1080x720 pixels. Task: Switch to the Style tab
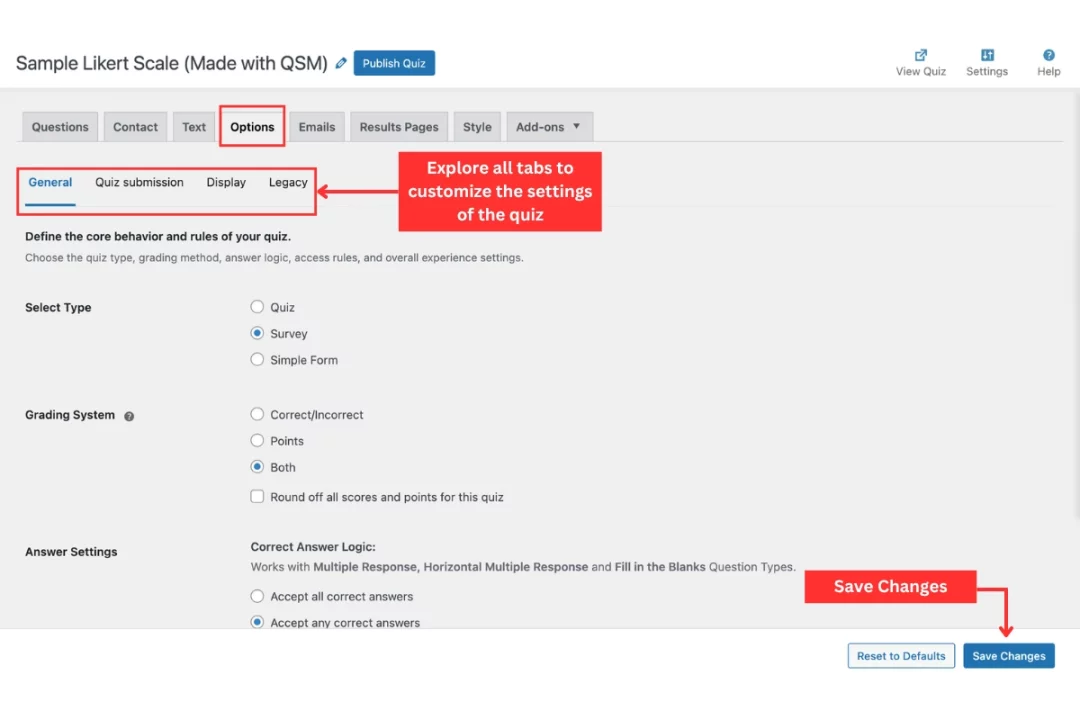477,126
